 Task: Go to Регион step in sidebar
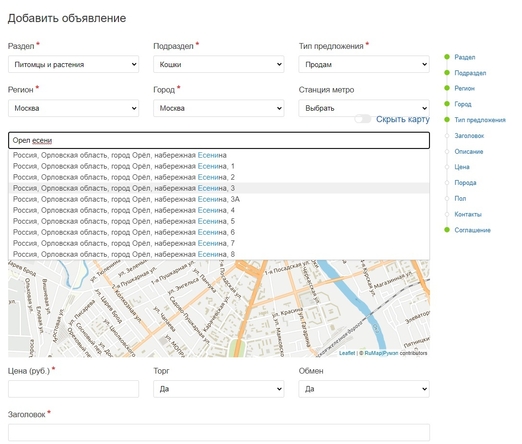tap(464, 88)
